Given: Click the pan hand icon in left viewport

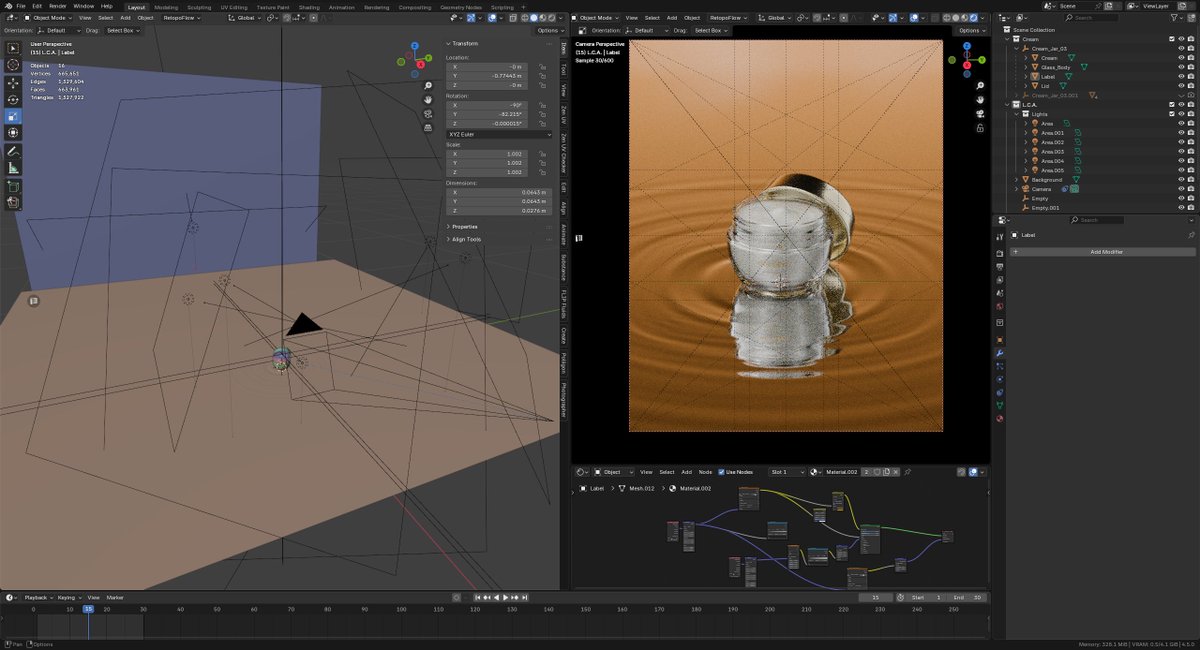Looking at the screenshot, I should 428,100.
